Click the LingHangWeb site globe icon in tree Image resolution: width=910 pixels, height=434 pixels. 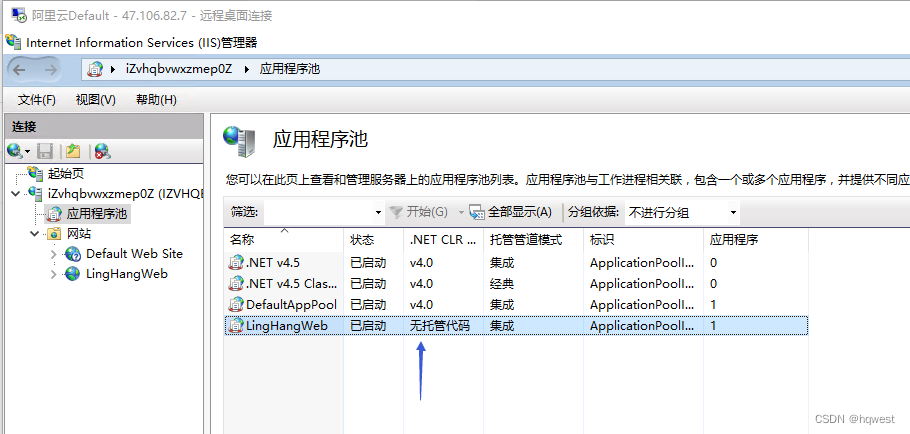73,273
